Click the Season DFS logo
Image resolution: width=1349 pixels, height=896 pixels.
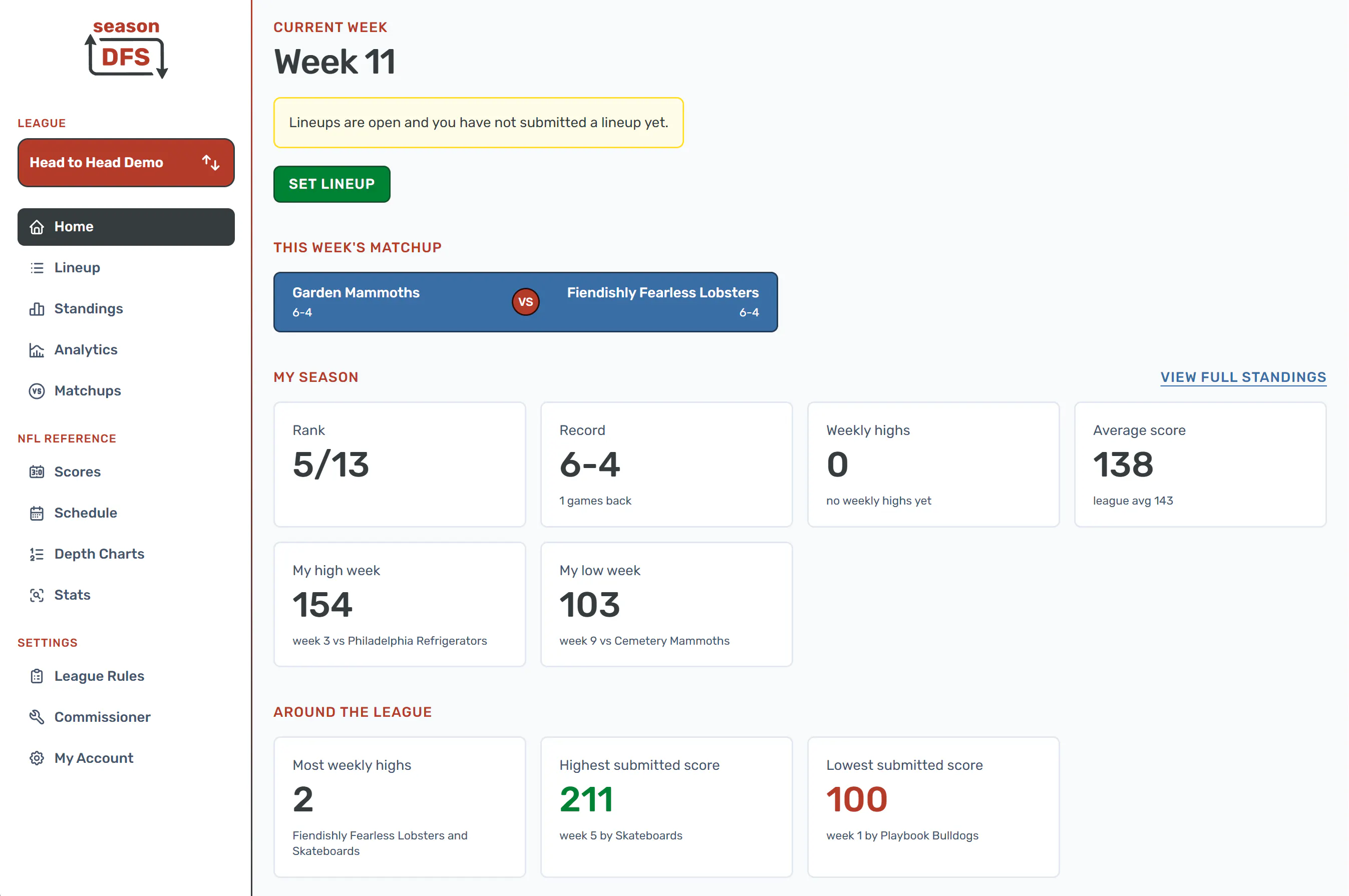pyautogui.click(x=126, y=49)
